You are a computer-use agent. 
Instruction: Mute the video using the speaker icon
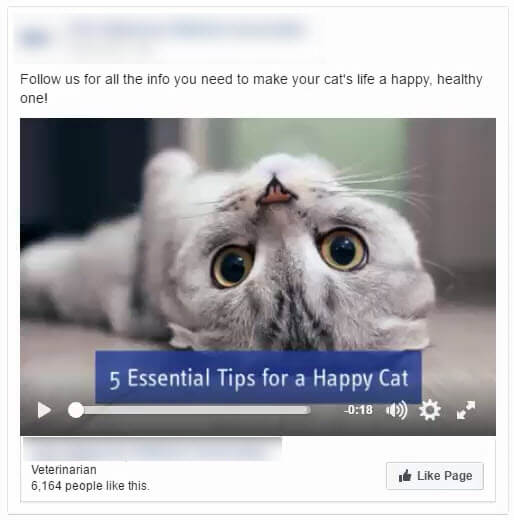(396, 410)
